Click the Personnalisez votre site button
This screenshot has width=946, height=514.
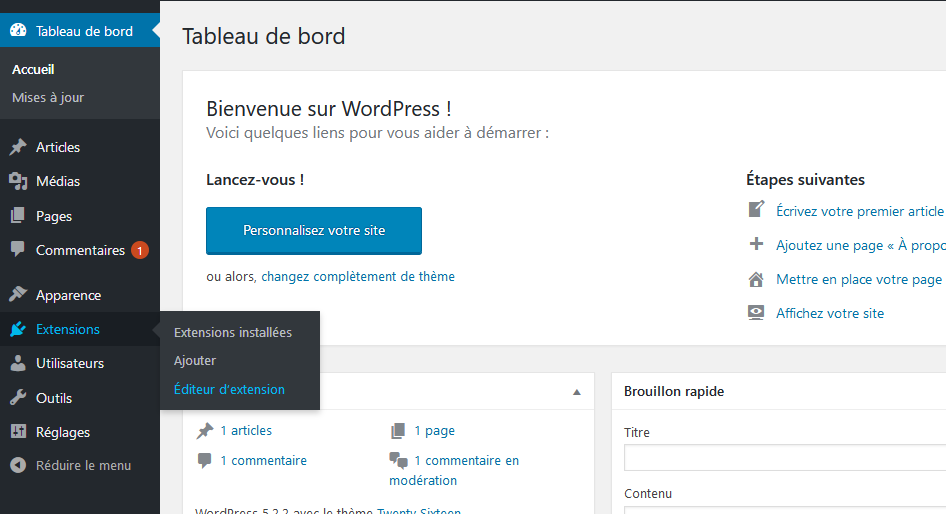coord(314,230)
